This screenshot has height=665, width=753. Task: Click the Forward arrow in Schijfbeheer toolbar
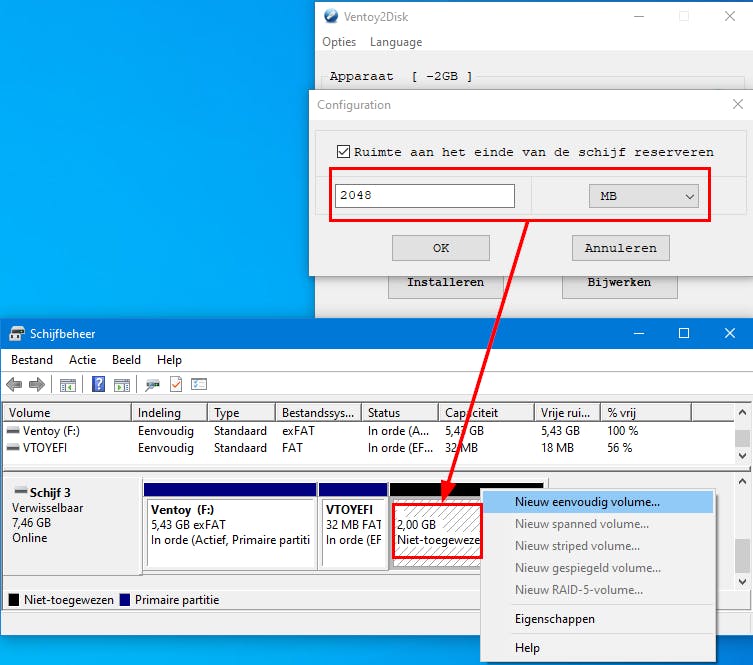(x=37, y=385)
